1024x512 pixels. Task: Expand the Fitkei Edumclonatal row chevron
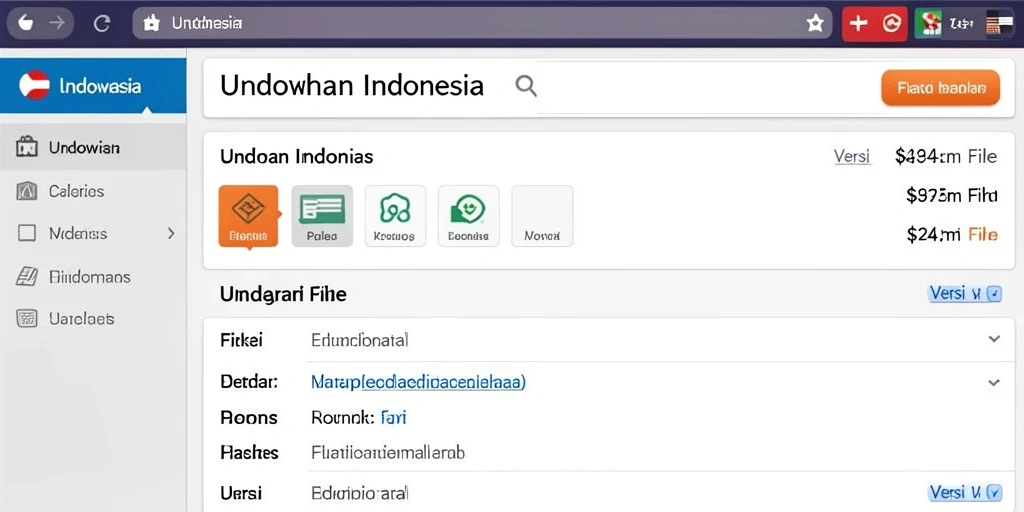(994, 339)
